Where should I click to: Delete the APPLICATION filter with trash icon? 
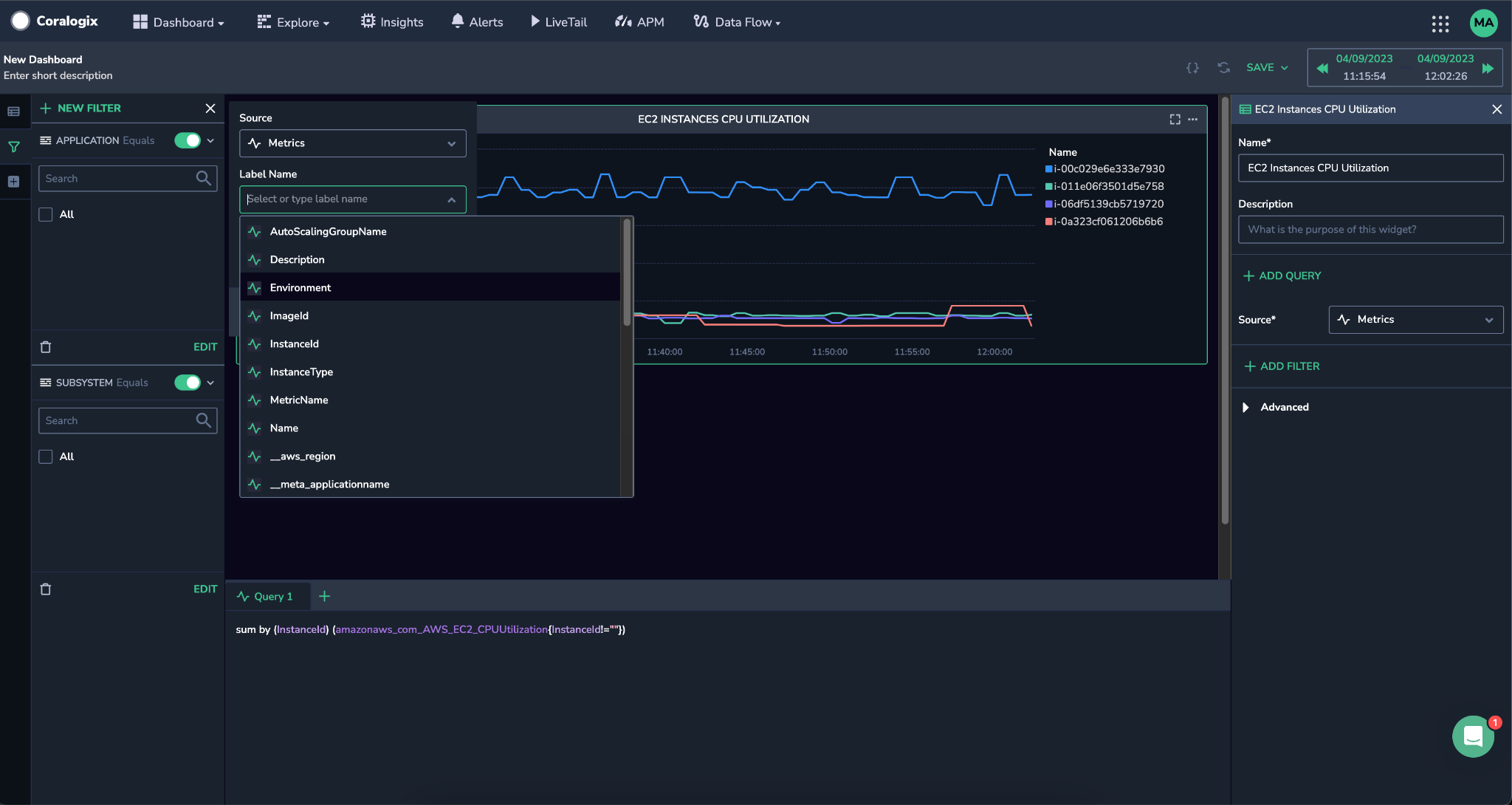click(46, 347)
